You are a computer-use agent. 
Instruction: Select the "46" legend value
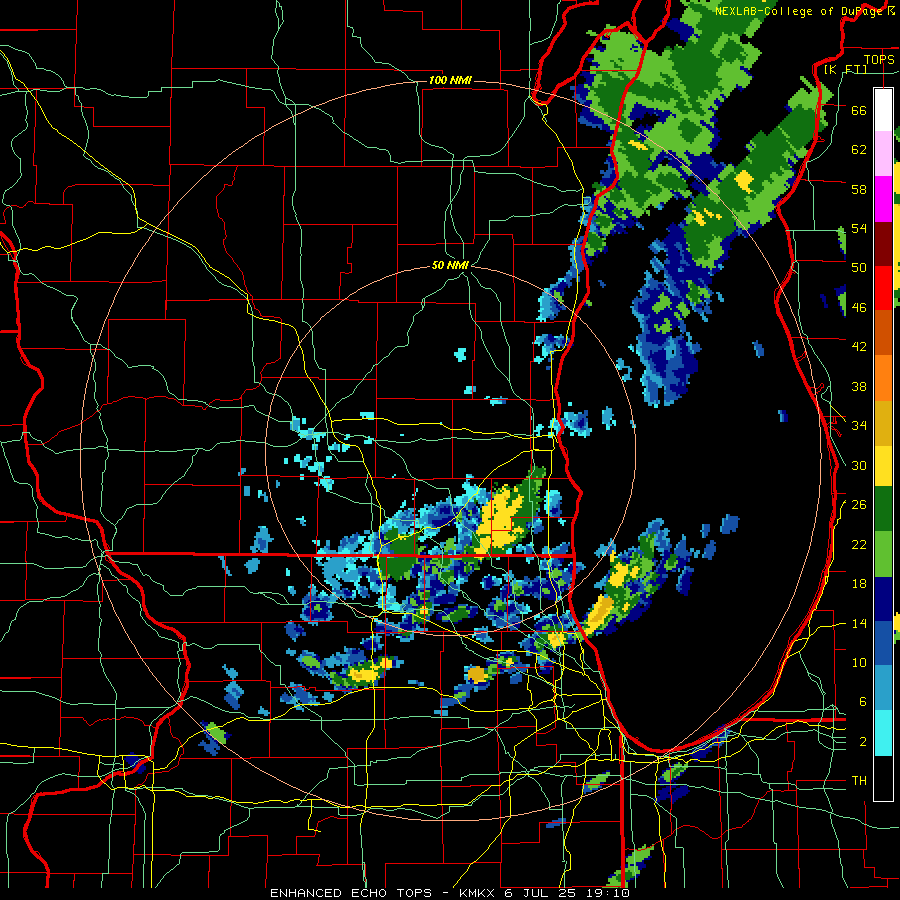coord(859,307)
